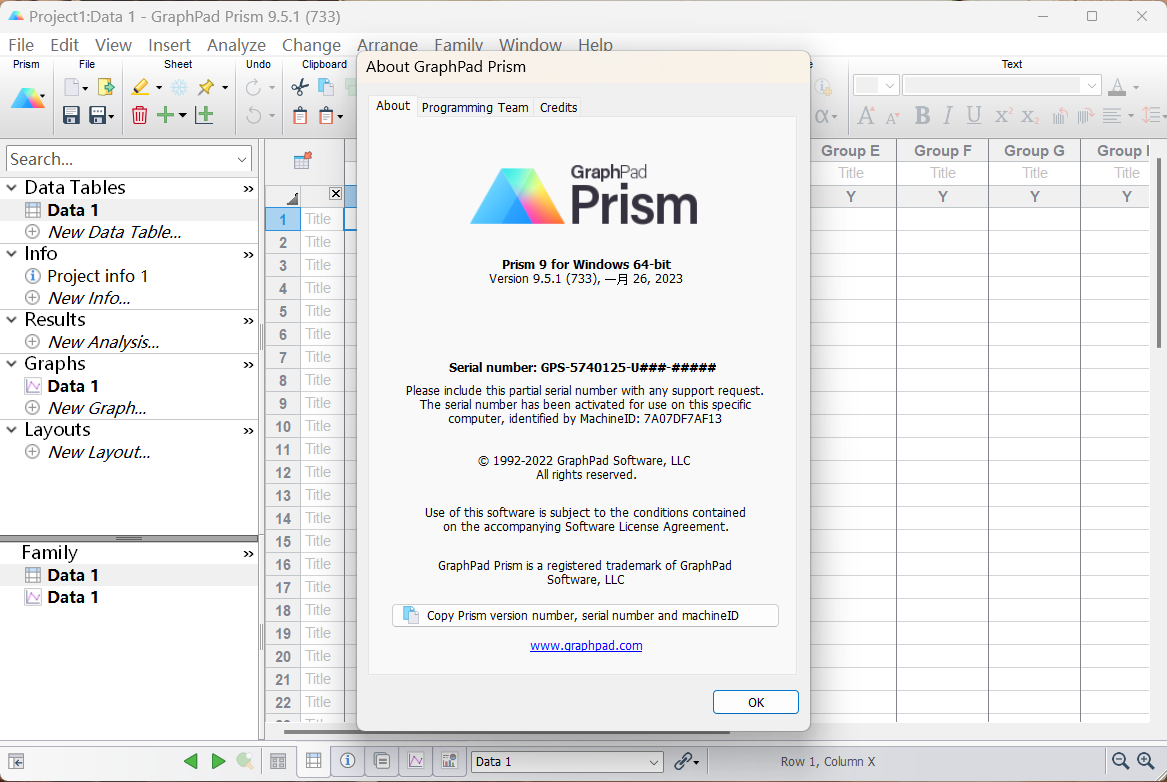Switch to the Credits tab
The height and width of the screenshot is (782, 1167).
pyautogui.click(x=558, y=107)
